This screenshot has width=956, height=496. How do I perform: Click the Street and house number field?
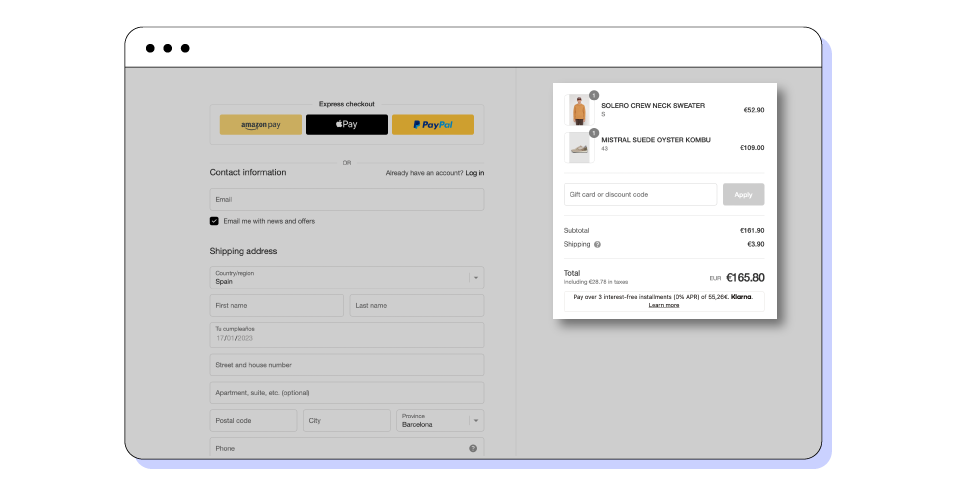346,365
